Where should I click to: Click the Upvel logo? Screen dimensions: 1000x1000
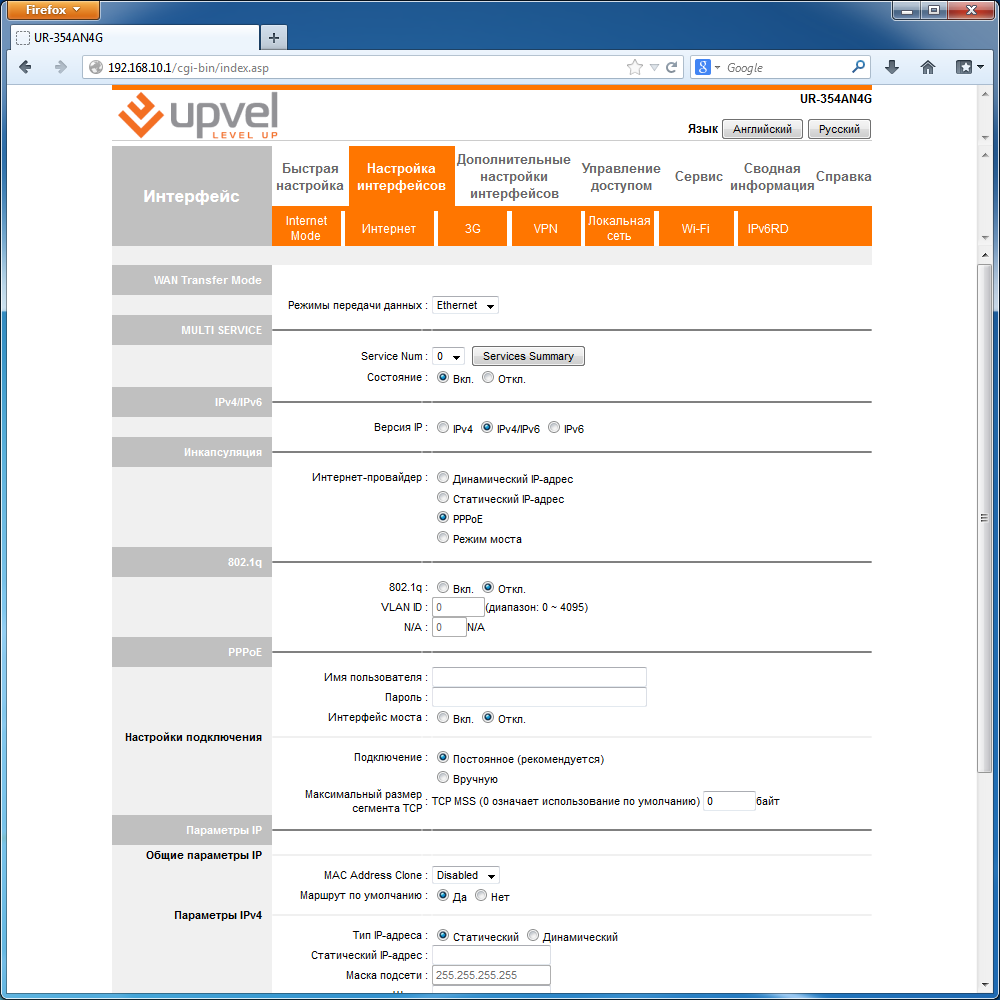tap(198, 115)
